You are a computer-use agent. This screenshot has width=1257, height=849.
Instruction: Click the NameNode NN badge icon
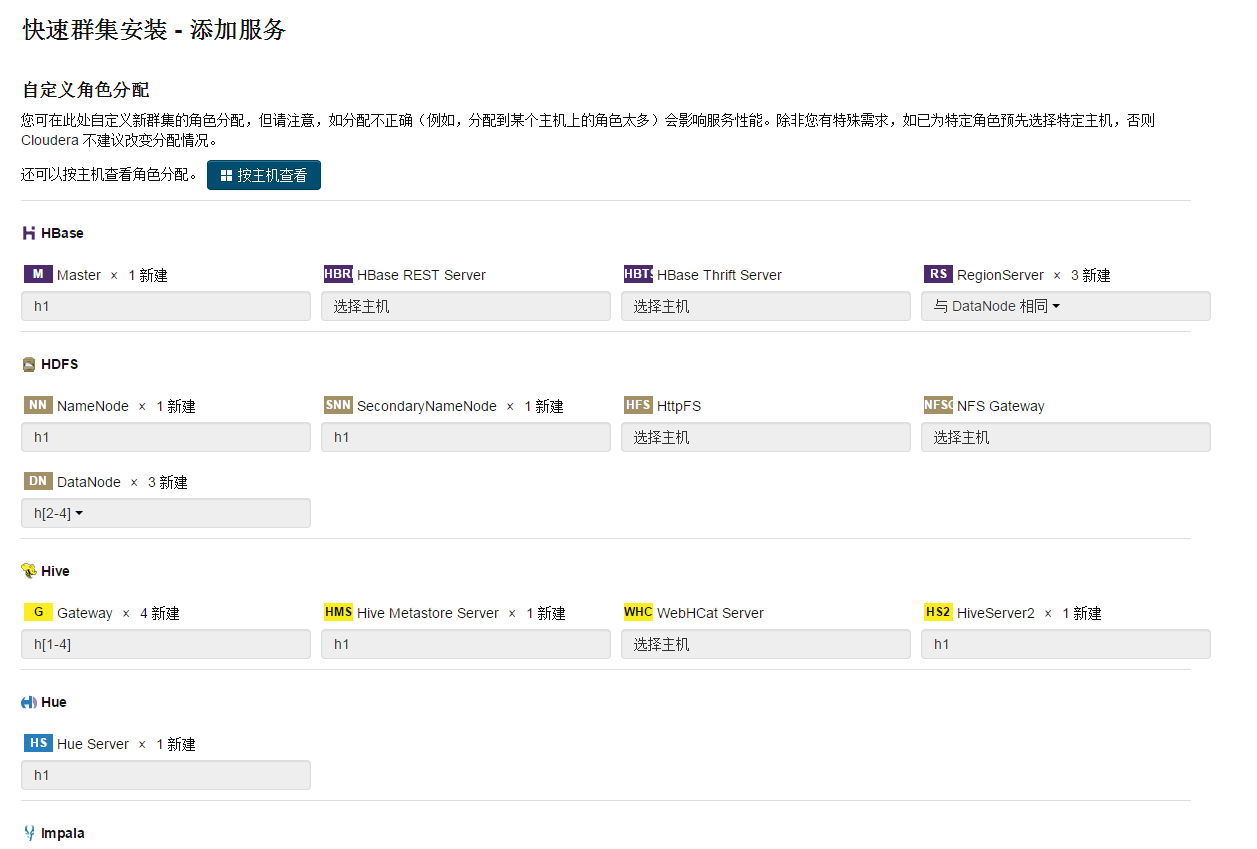point(38,405)
